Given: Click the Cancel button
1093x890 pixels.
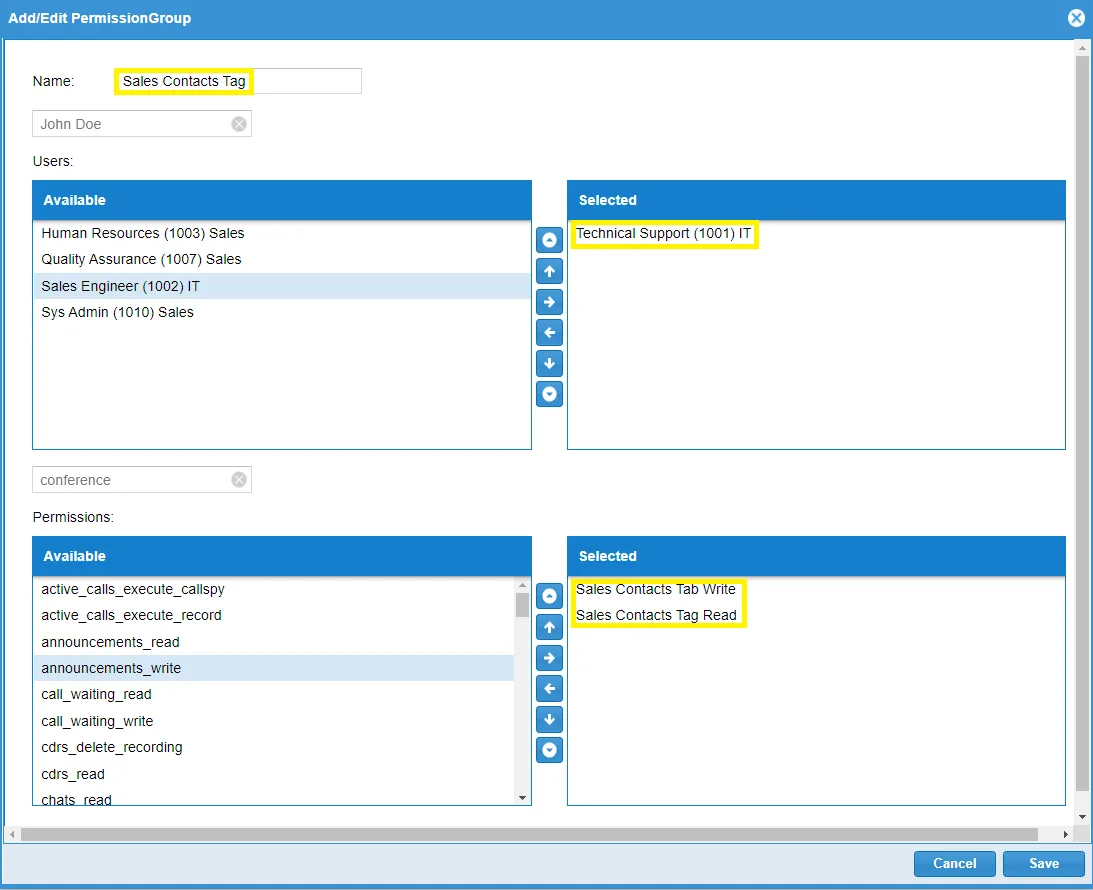Looking at the screenshot, I should pyautogui.click(x=954, y=864).
